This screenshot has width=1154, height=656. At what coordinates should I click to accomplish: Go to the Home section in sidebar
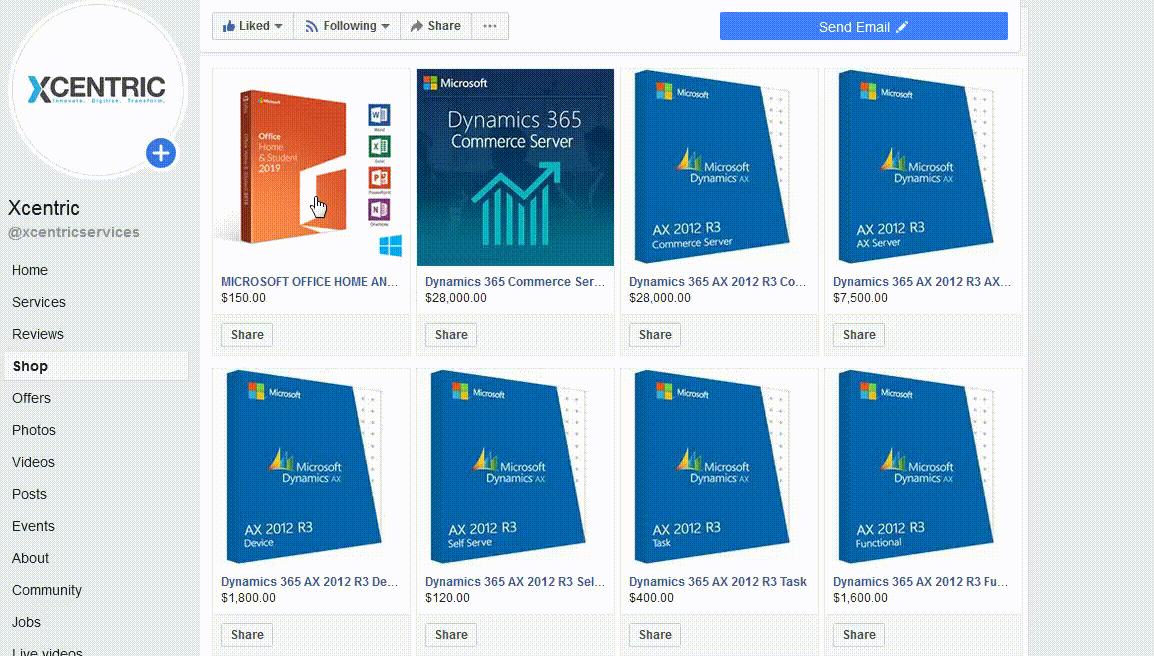click(x=30, y=270)
